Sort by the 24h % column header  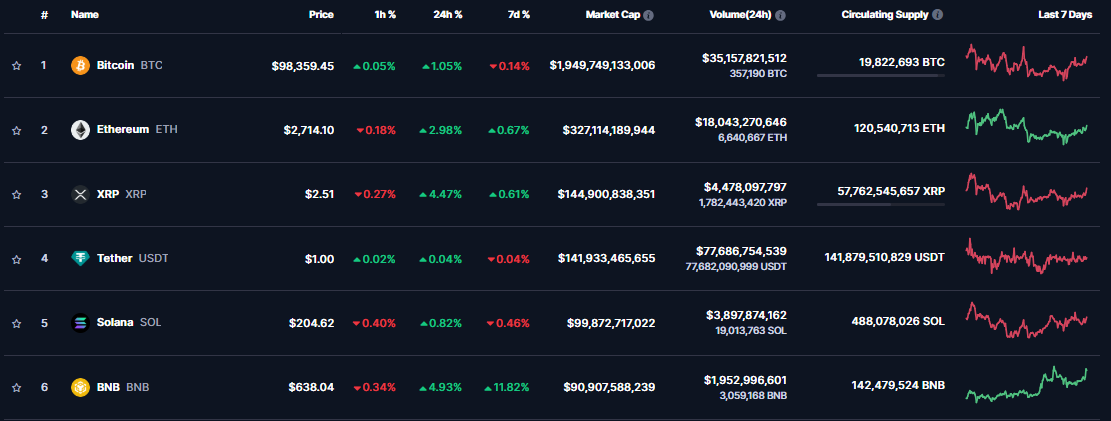(x=447, y=16)
